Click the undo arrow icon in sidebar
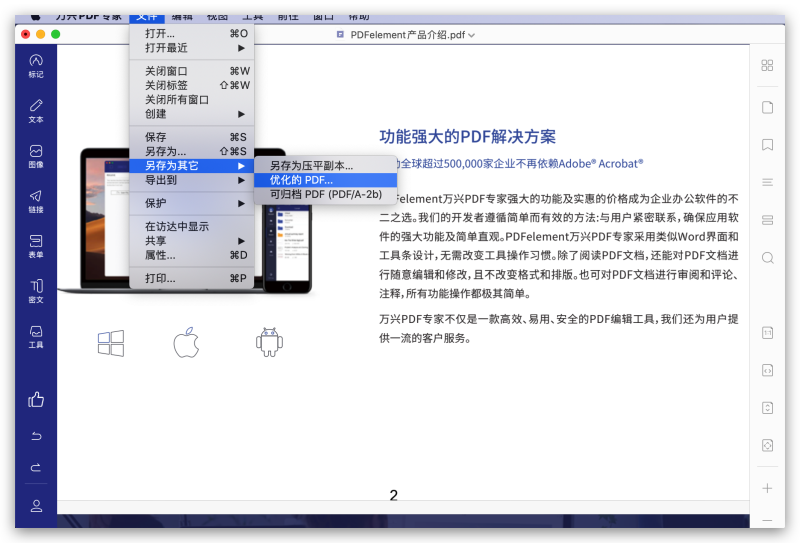The height and width of the screenshot is (543, 800). pos(36,436)
